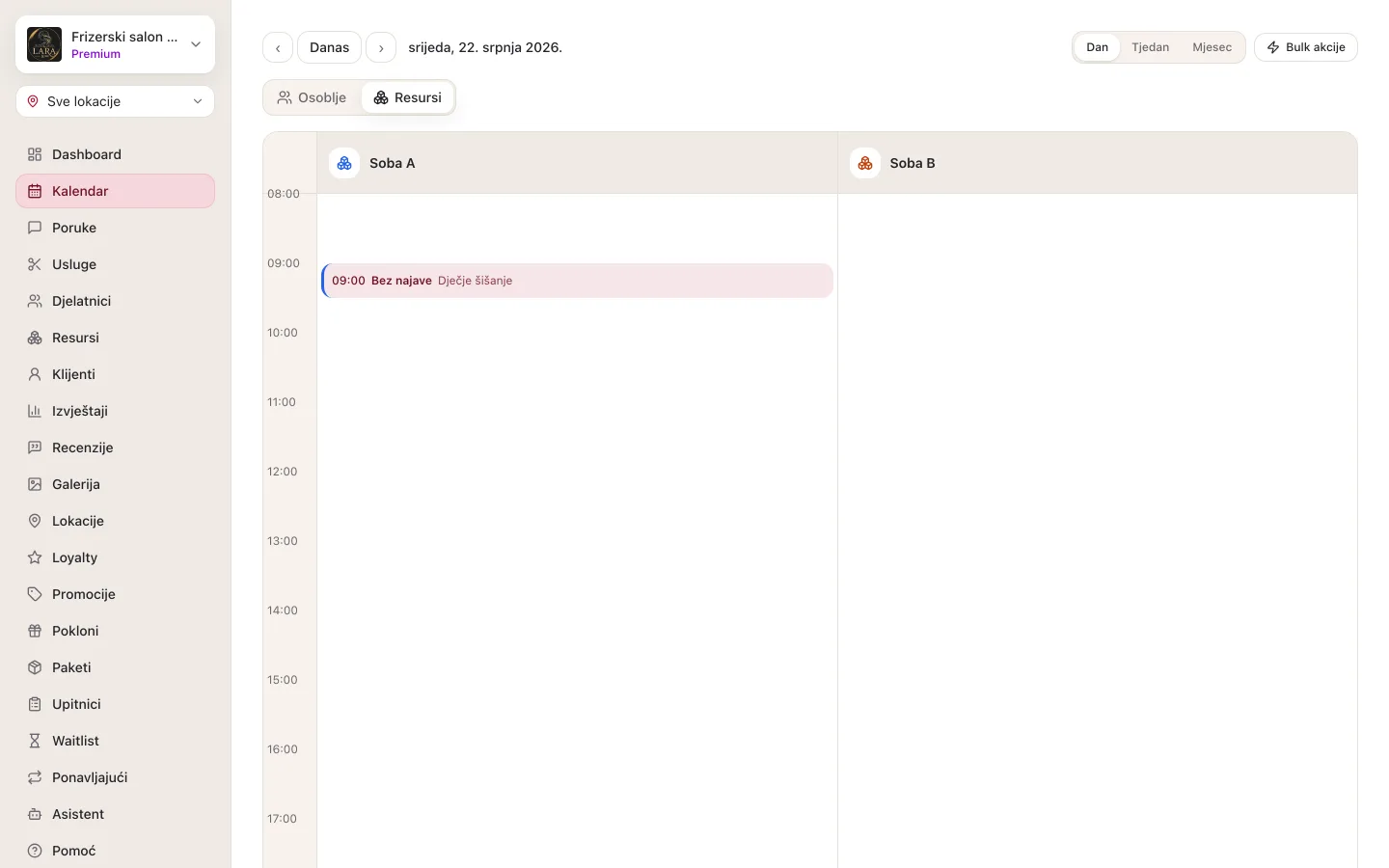Click the salon logo thumbnail
The image size is (1389, 868).
click(44, 44)
